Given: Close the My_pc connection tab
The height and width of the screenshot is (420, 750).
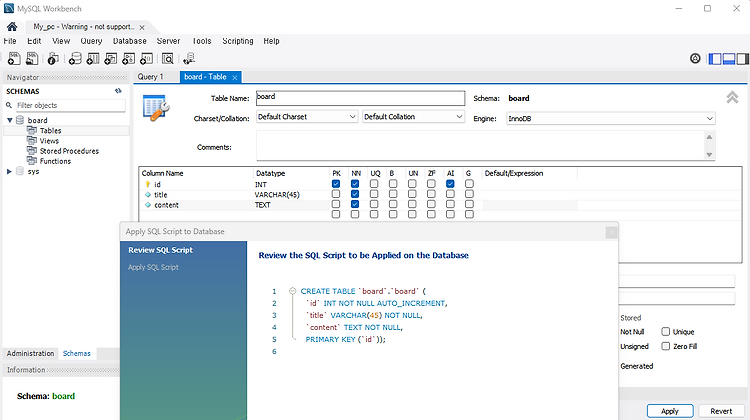Looking at the screenshot, I should click(142, 28).
